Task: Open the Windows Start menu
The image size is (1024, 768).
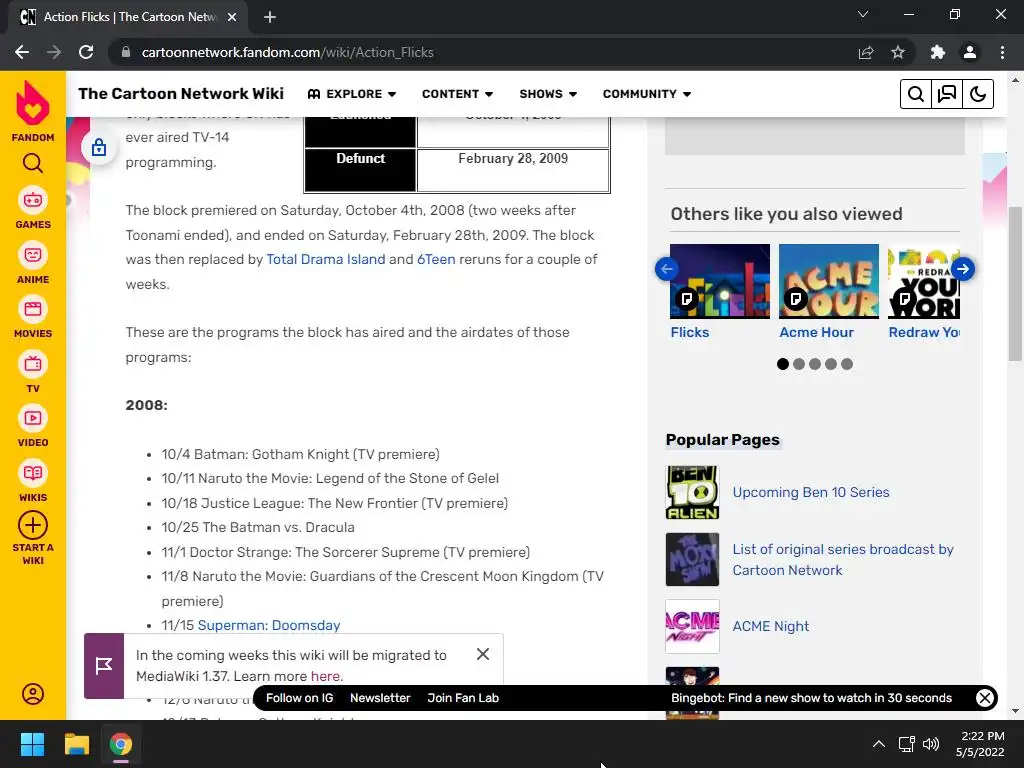Action: [x=32, y=744]
